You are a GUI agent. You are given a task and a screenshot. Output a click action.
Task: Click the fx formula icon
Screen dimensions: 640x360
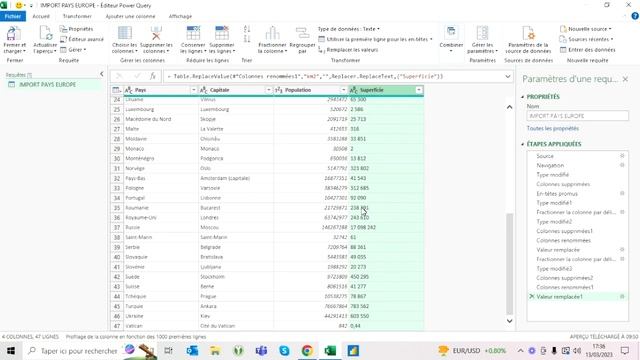coord(153,76)
